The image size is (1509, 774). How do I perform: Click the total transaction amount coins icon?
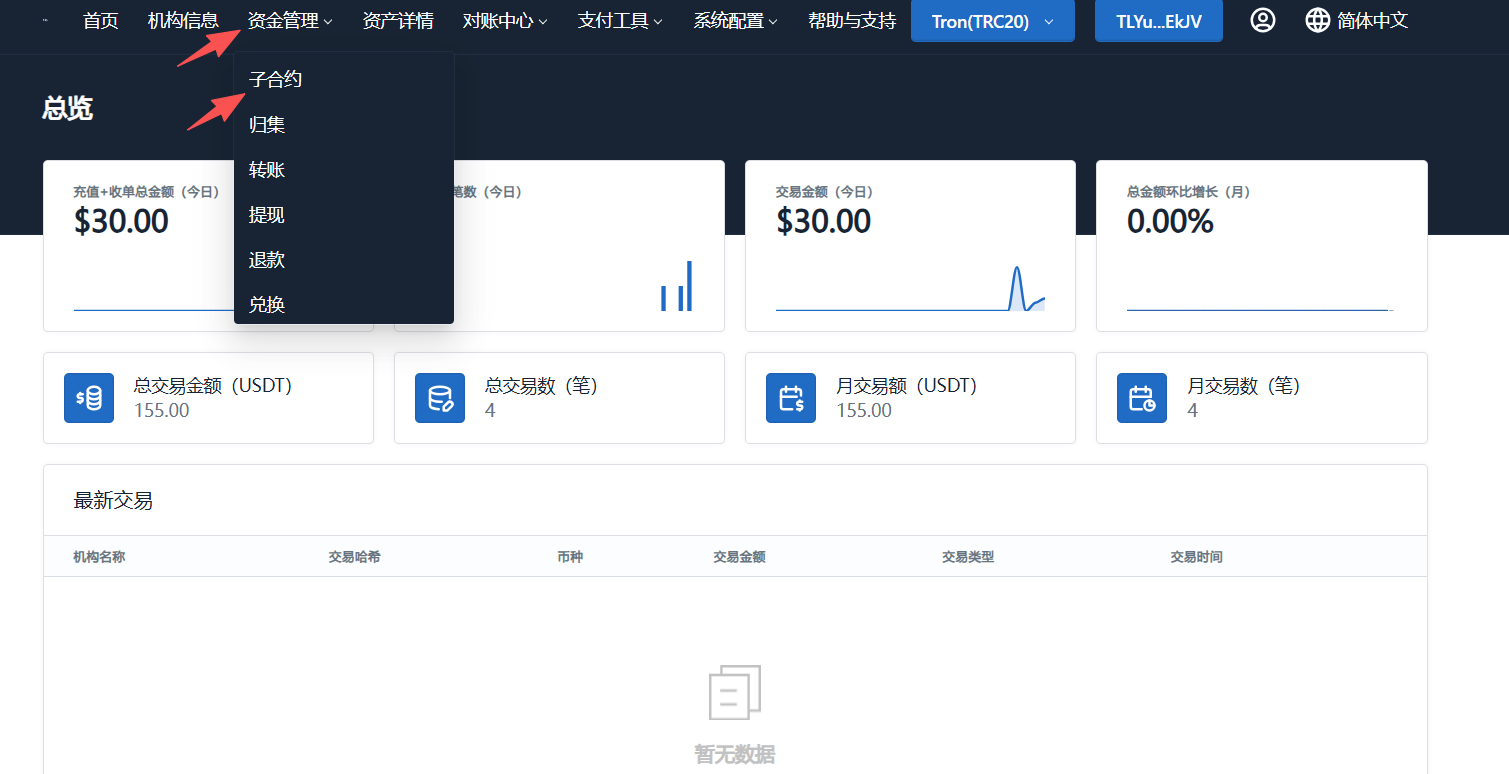click(89, 398)
